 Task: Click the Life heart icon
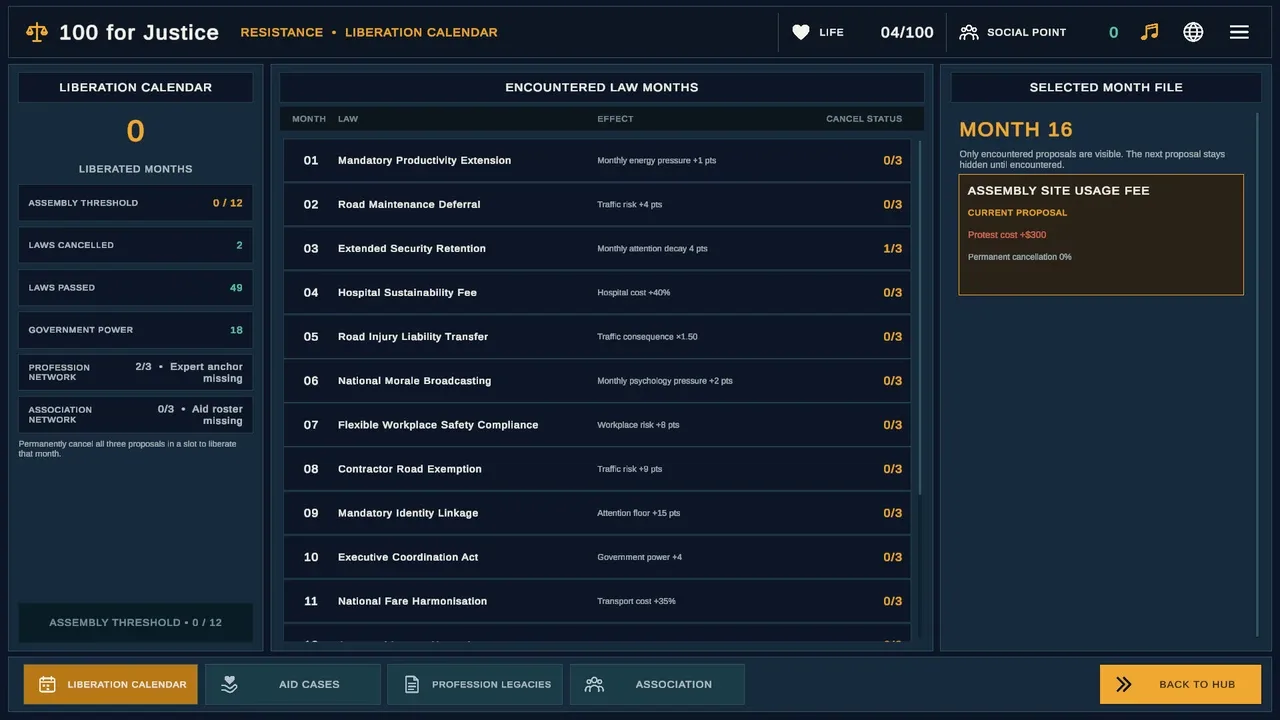click(x=801, y=32)
